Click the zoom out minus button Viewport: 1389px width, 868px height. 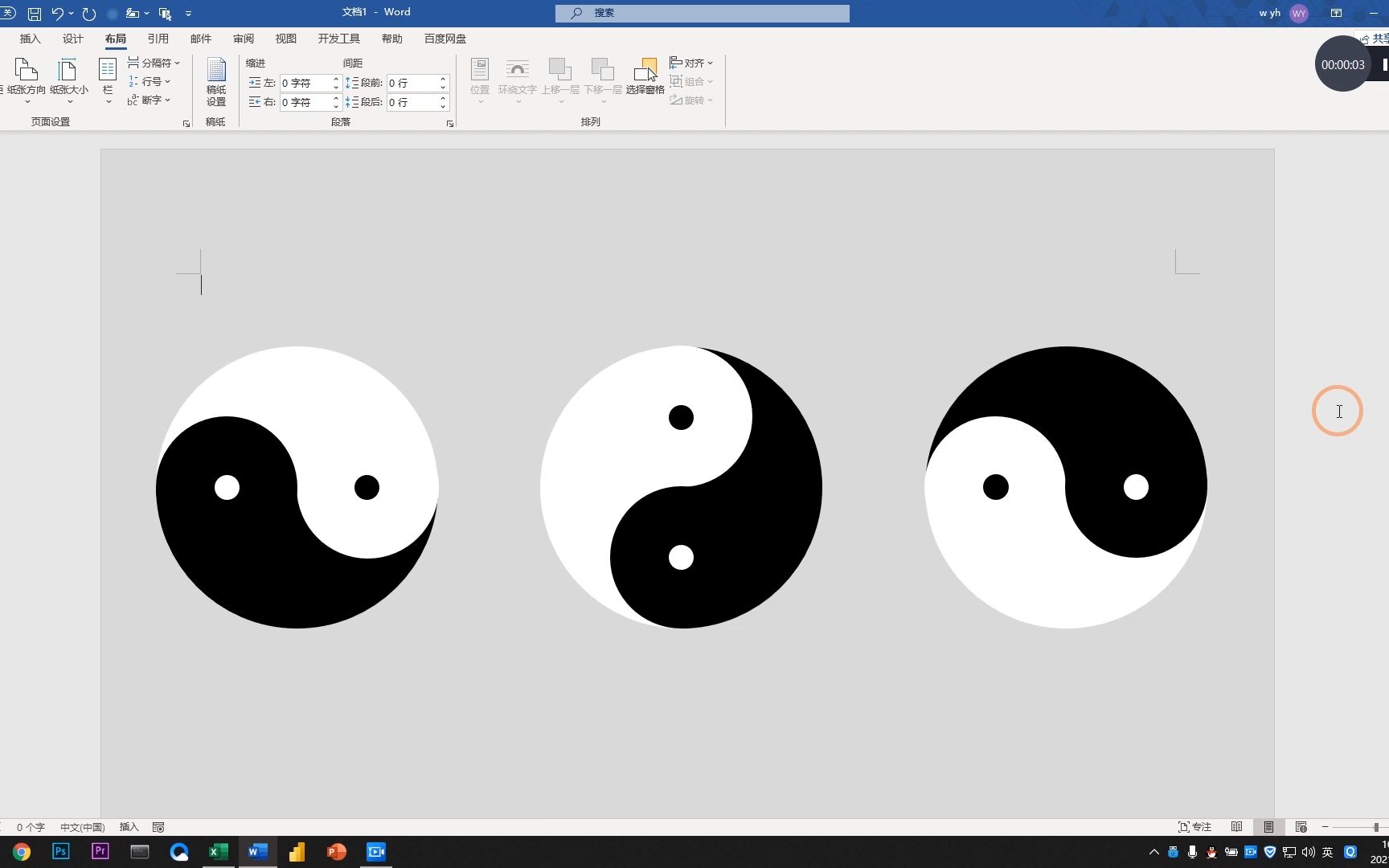pos(1325,827)
